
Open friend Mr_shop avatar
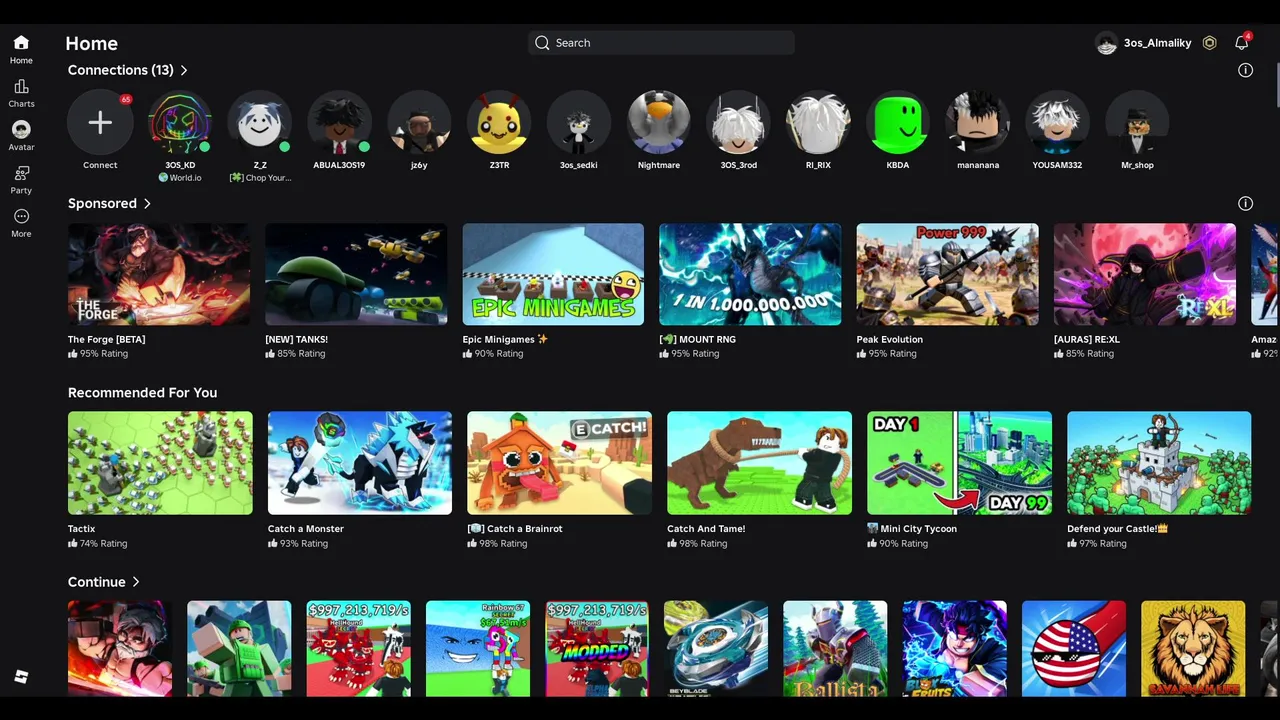1138,122
